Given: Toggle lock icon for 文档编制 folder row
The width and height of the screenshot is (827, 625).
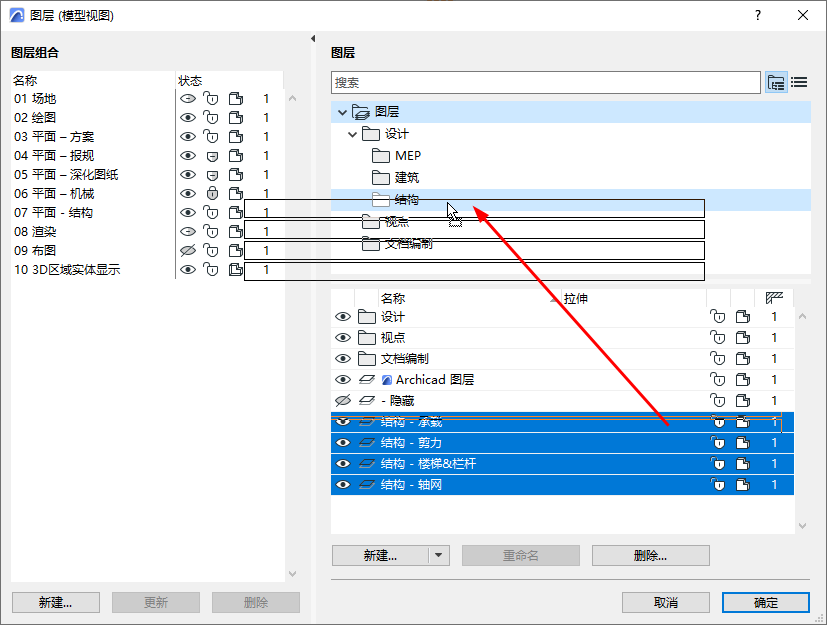Looking at the screenshot, I should click(x=717, y=359).
